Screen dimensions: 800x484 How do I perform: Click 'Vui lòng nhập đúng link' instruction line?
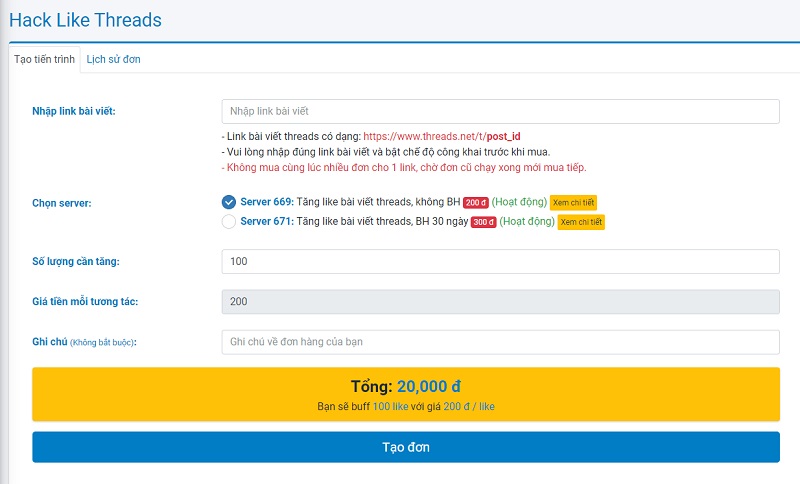[386, 152]
